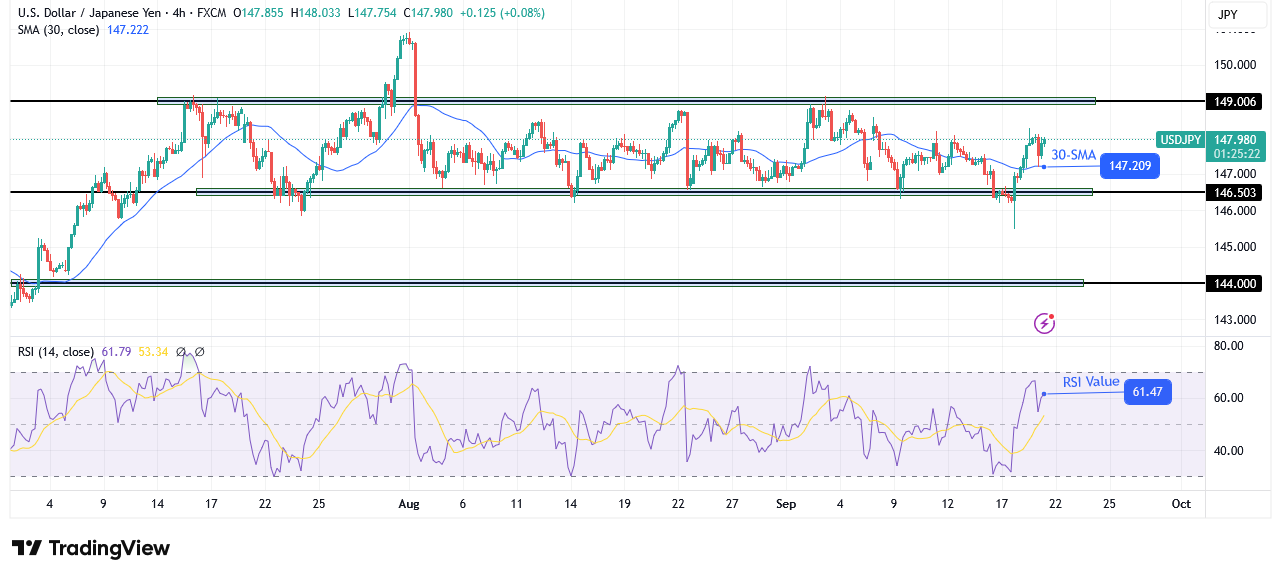Click the 4h timeframe text in the legend
Viewport: 1275px width, 578px height.
pos(178,13)
